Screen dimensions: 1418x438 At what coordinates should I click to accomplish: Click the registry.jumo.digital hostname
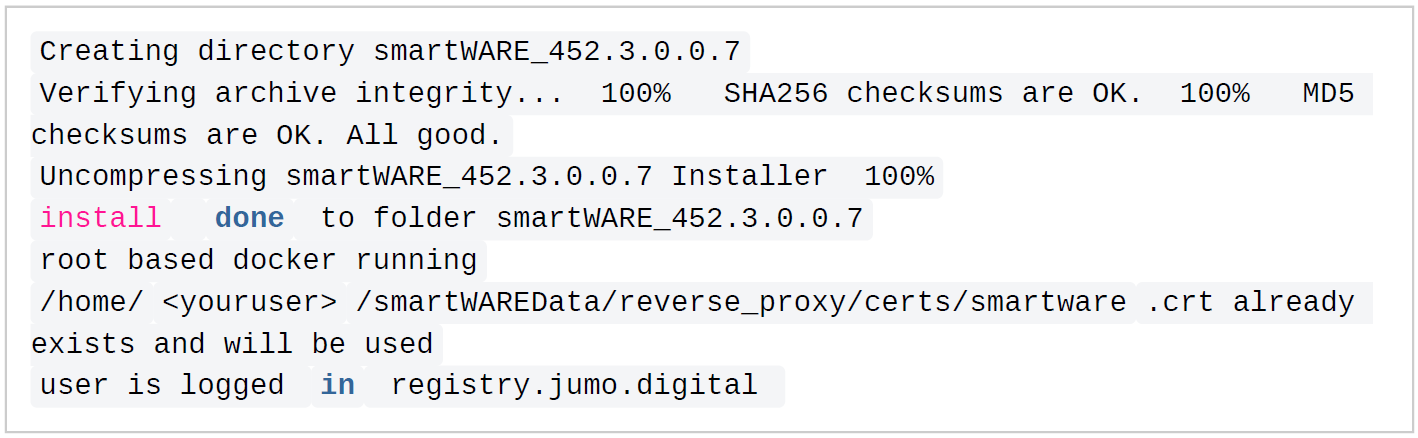coord(574,385)
